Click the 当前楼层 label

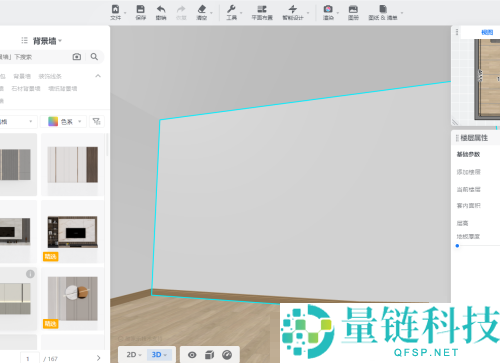coord(468,189)
